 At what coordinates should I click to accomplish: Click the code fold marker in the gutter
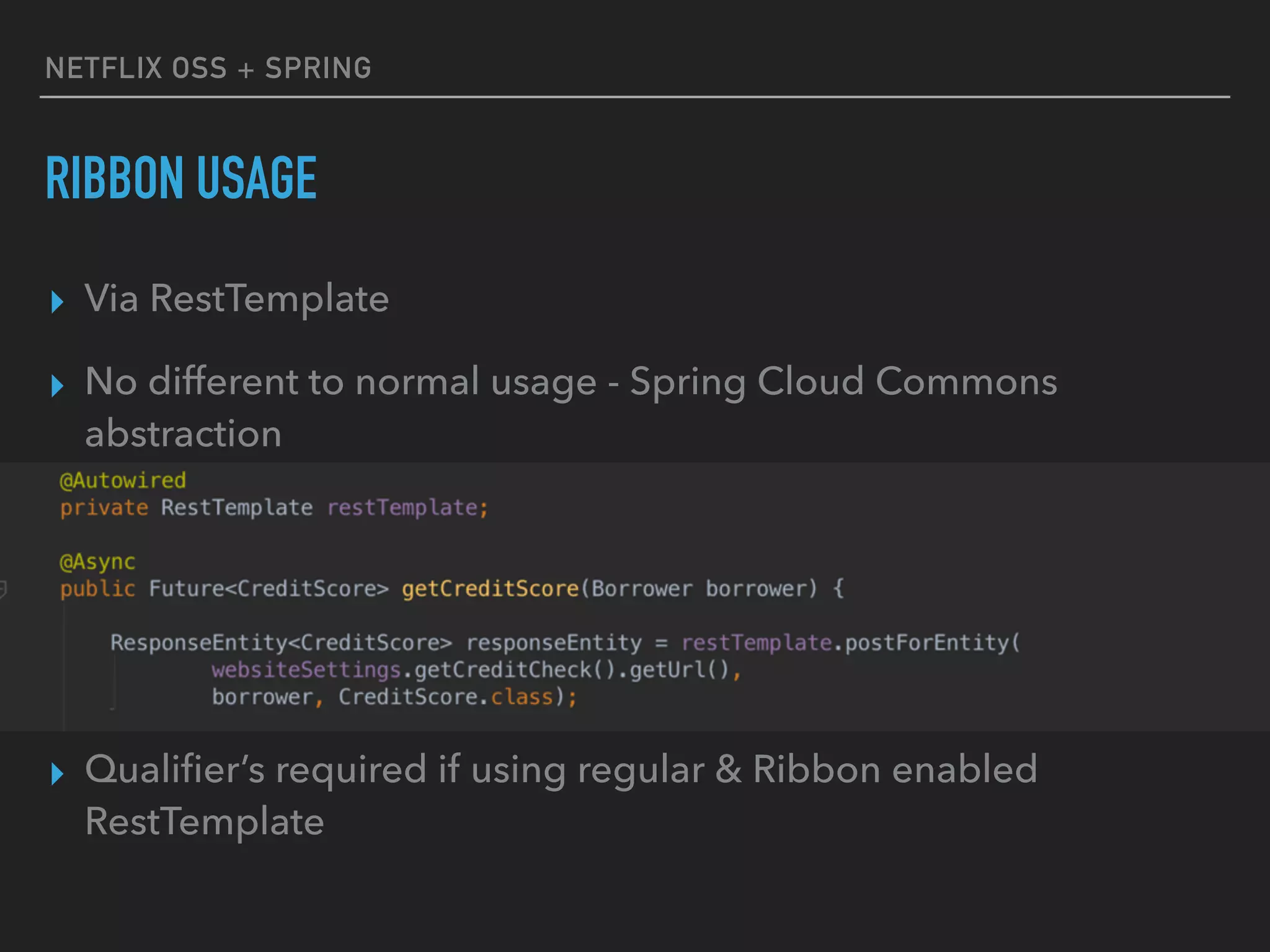3,588
